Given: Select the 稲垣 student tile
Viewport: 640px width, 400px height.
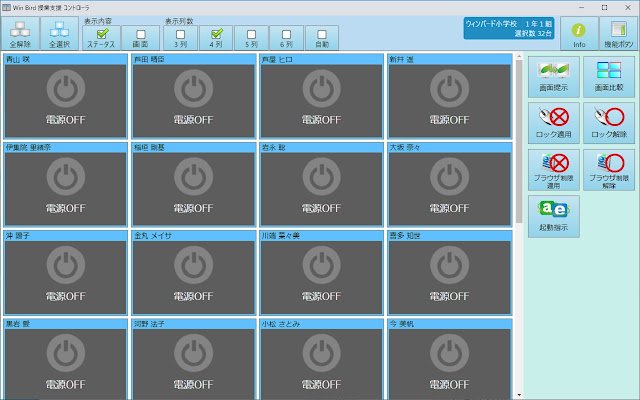Looking at the screenshot, I should (193, 184).
